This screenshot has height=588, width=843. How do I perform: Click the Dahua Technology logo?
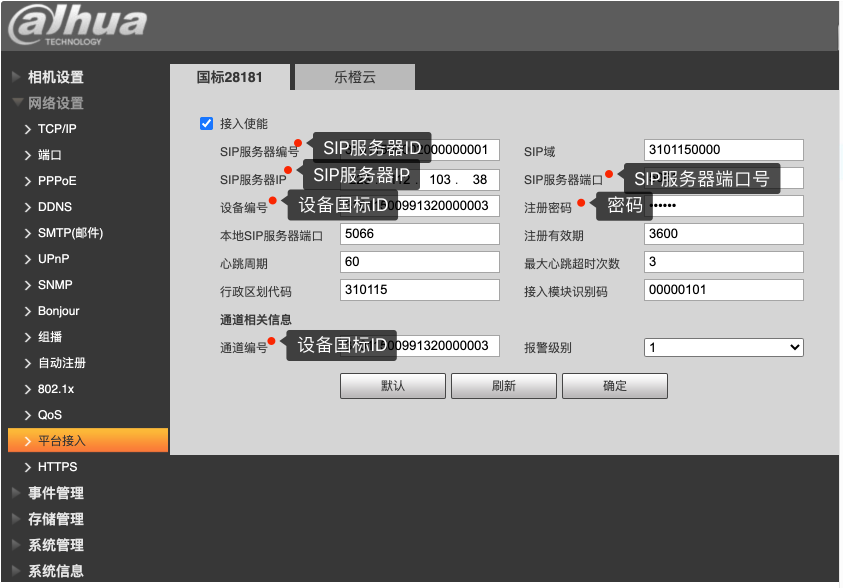pos(77,25)
